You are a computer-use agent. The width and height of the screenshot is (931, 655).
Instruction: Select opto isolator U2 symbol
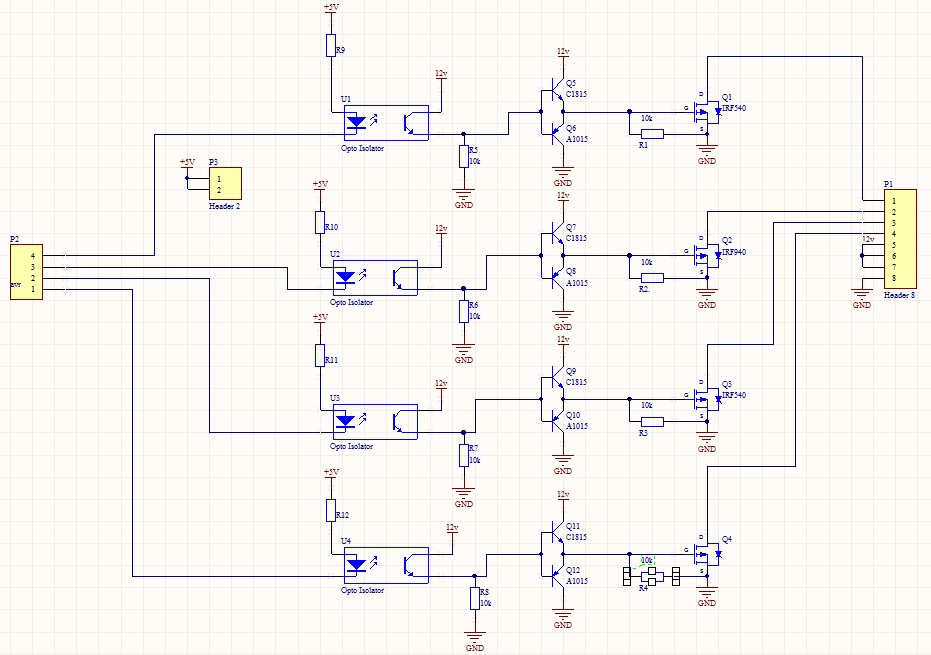tap(375, 277)
